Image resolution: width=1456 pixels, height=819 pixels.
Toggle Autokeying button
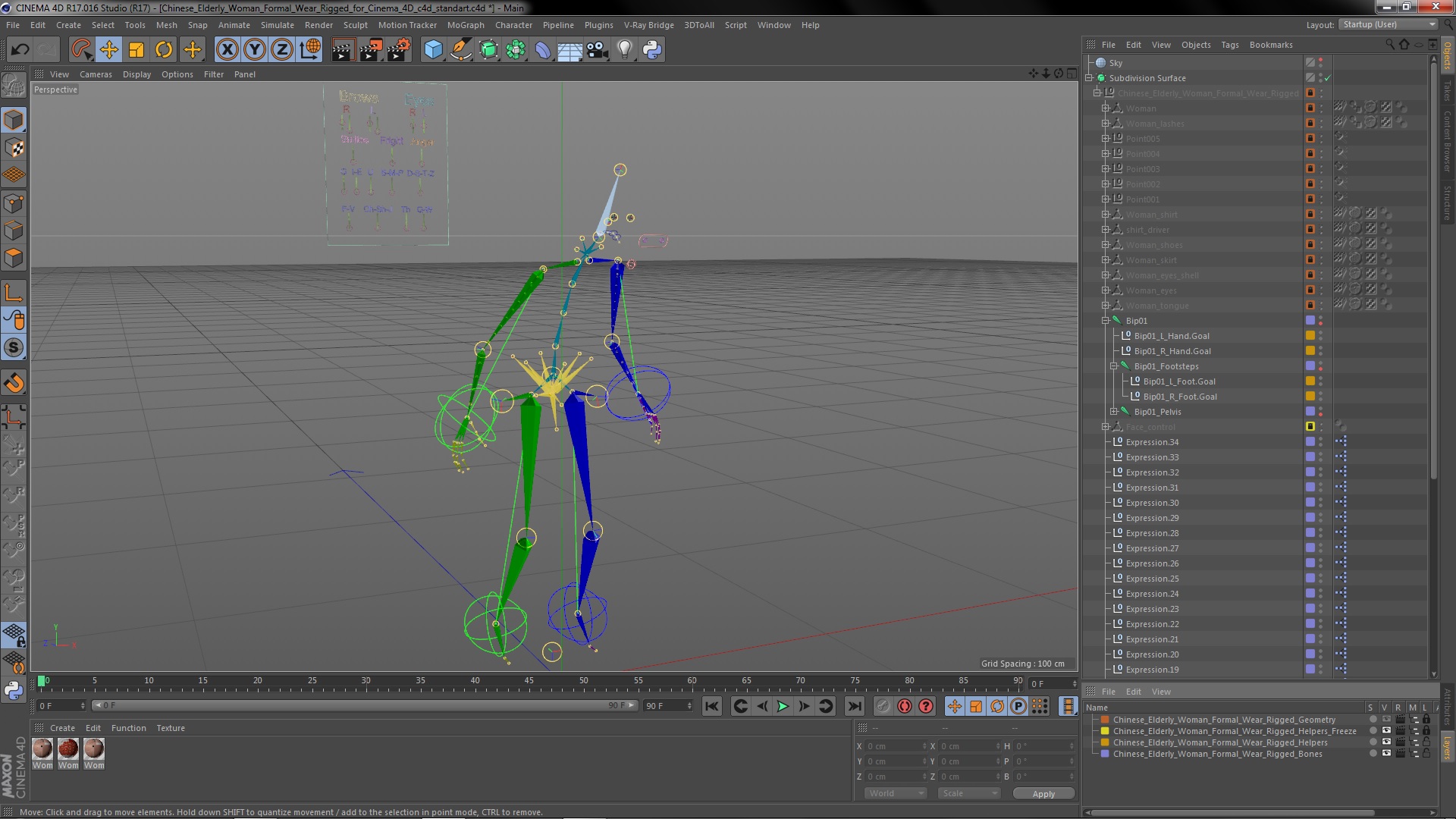coord(905,707)
